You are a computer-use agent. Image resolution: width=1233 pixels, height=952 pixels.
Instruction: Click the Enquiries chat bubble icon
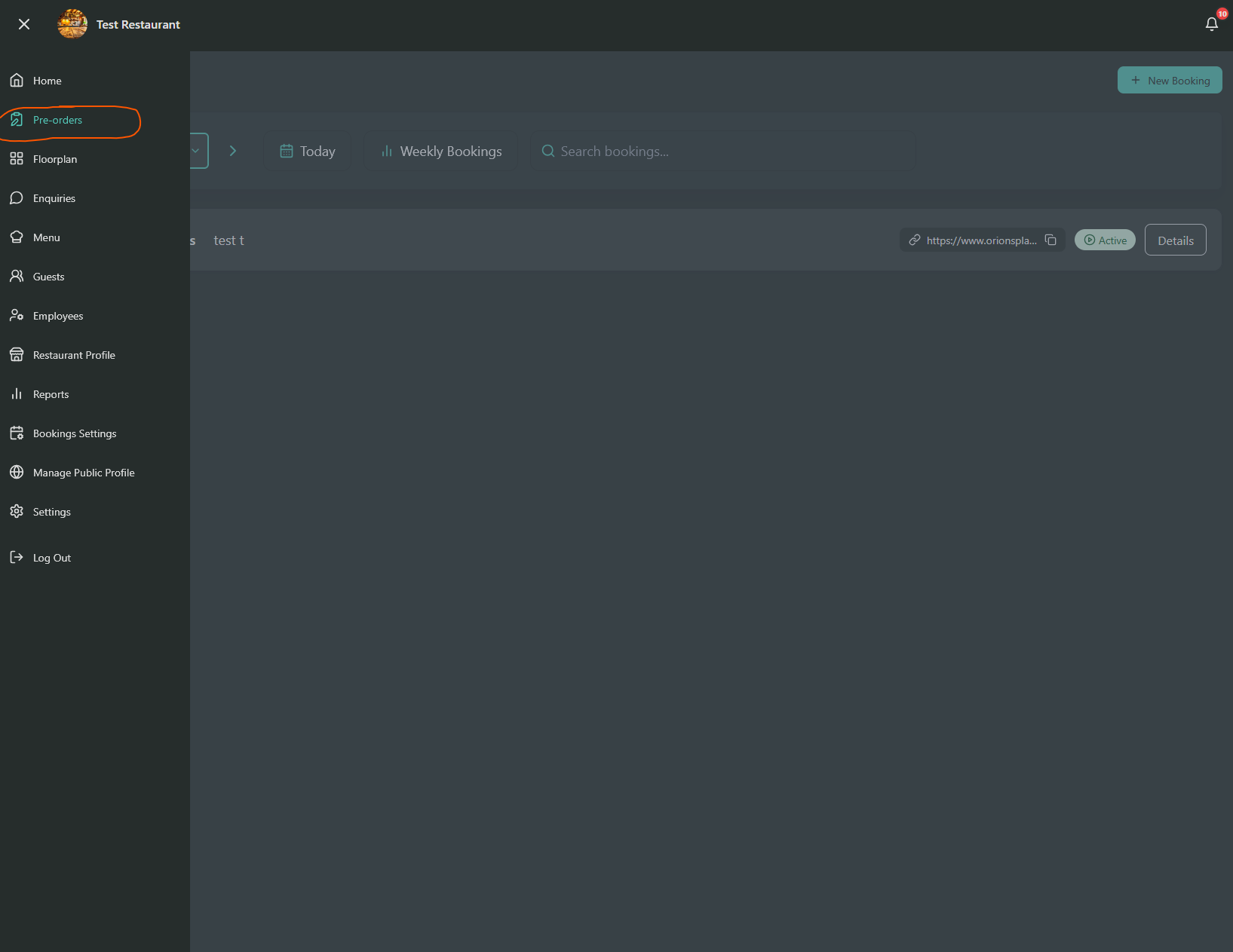click(17, 198)
